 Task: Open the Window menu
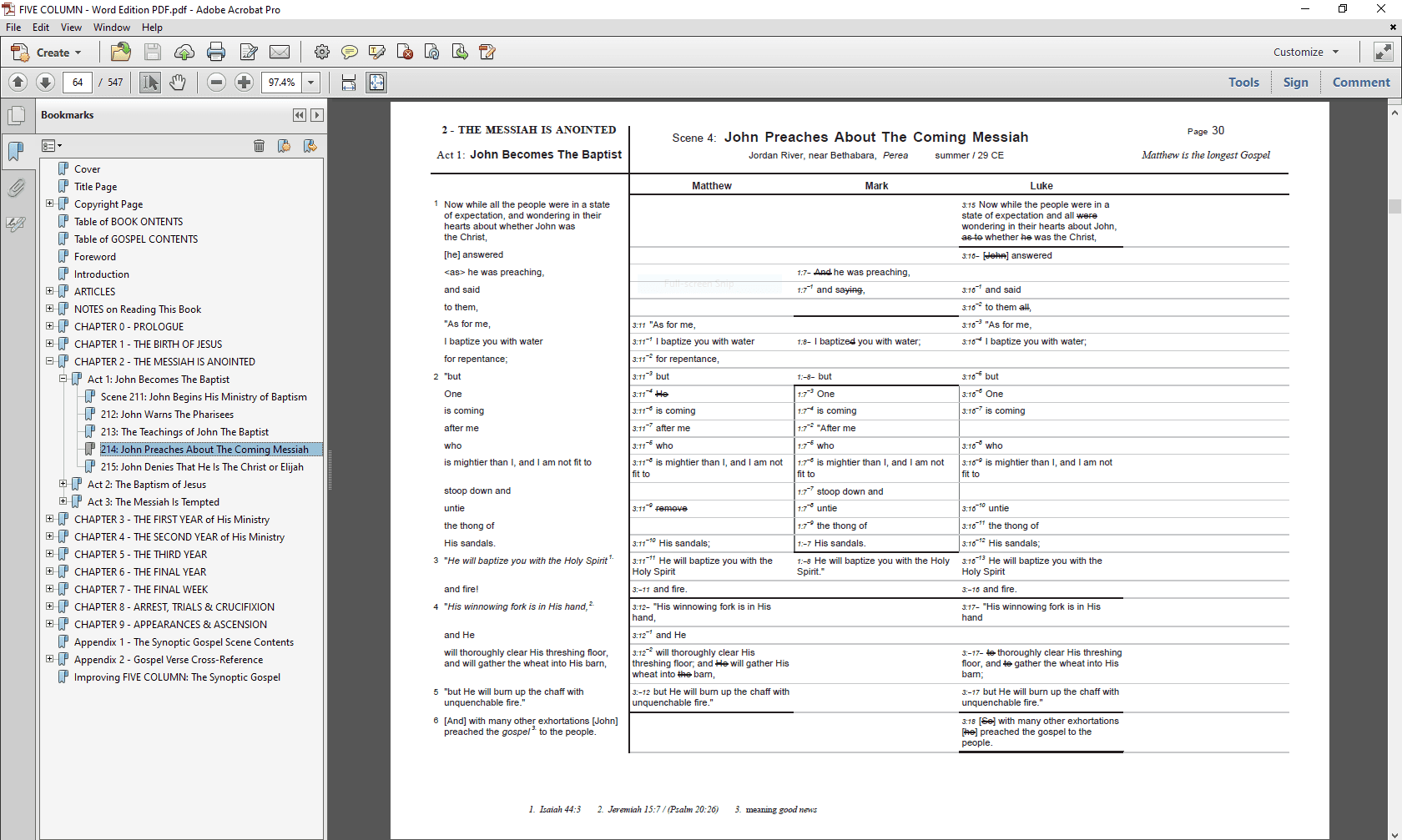112,28
